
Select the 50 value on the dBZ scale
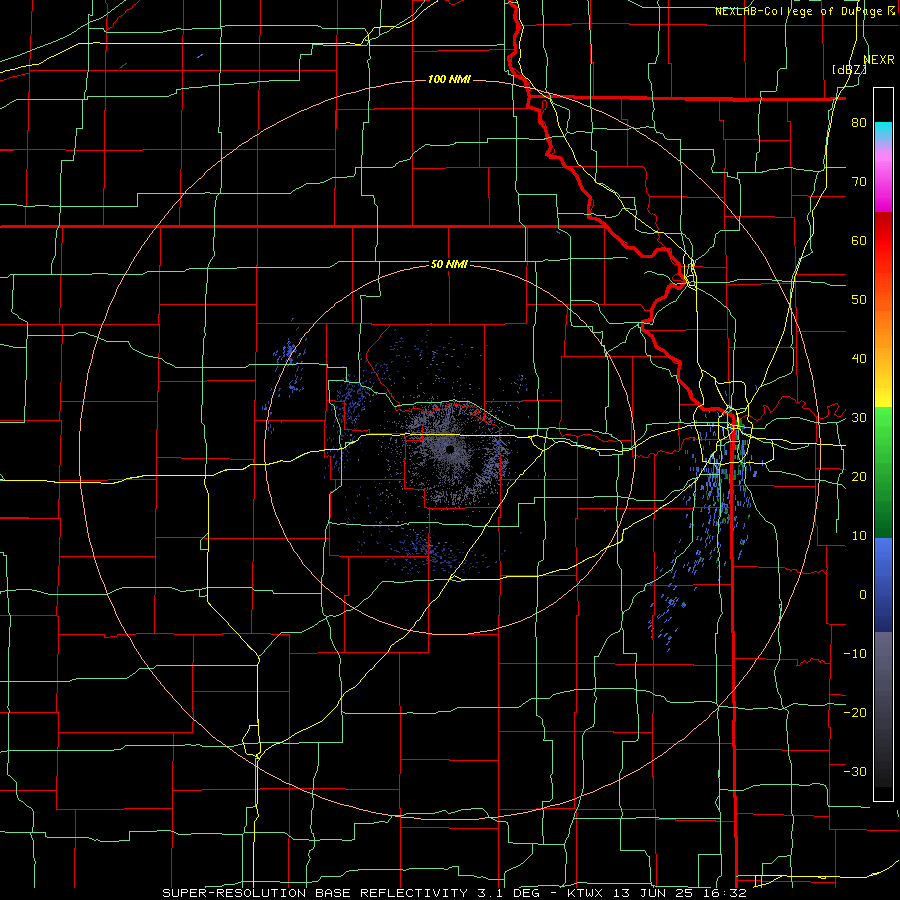point(859,300)
